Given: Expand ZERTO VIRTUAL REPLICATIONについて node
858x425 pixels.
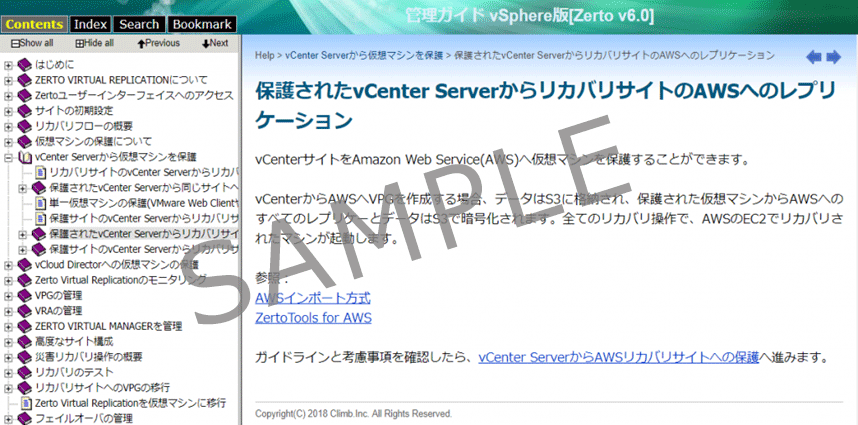Looking at the screenshot, I should click(x=8, y=80).
